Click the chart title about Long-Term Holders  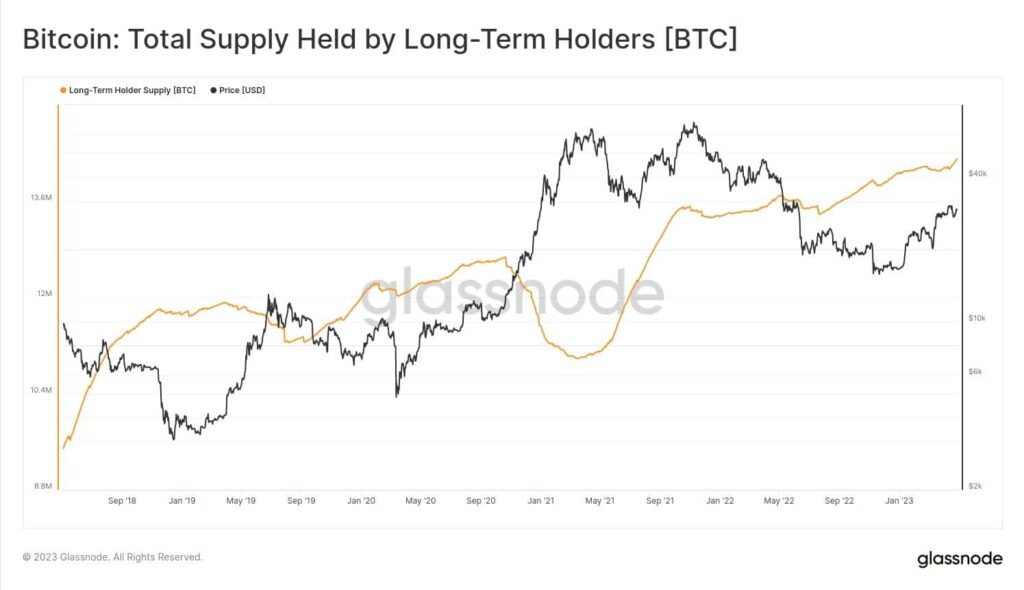pyautogui.click(x=379, y=41)
